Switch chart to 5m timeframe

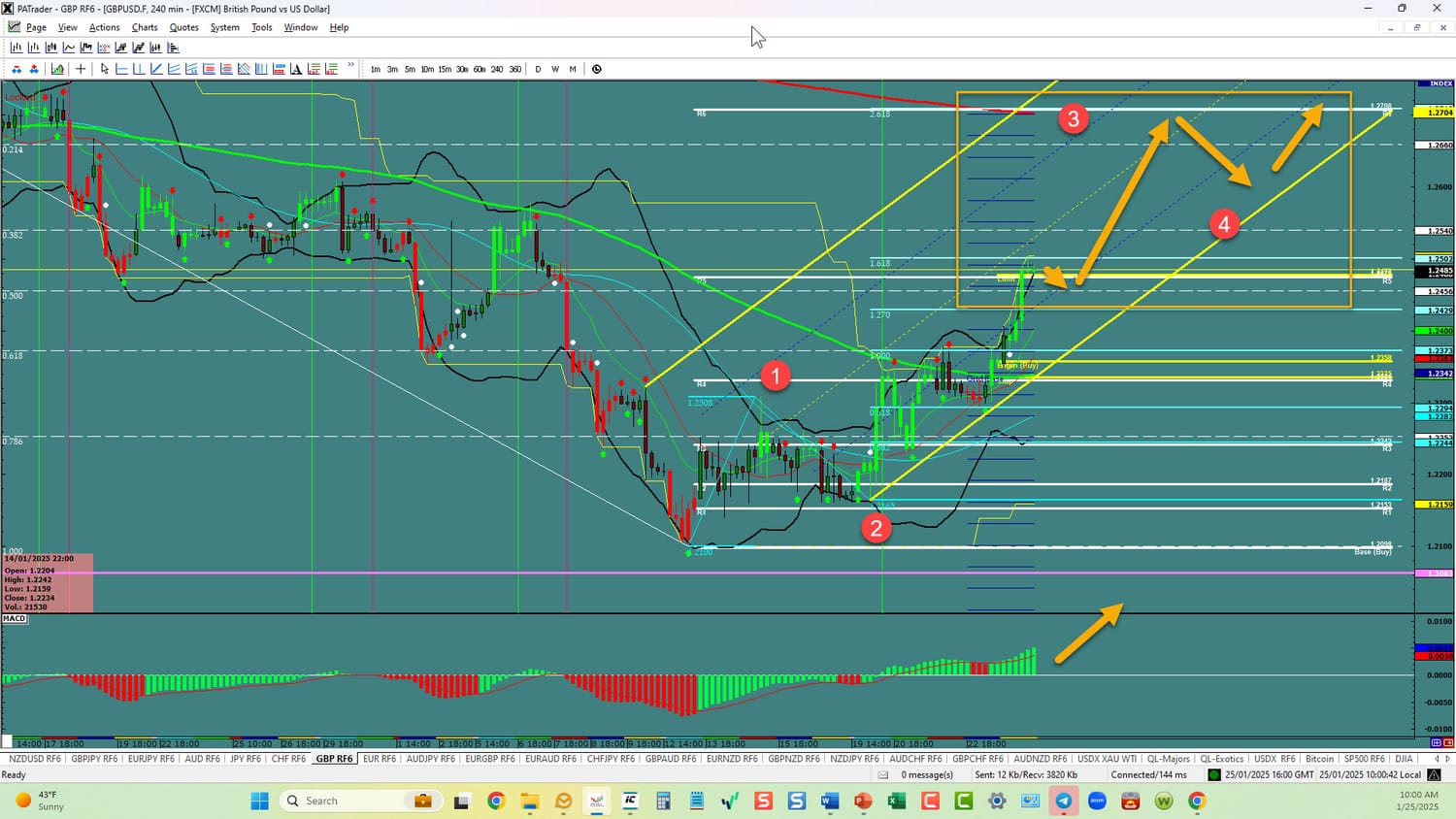pyautogui.click(x=410, y=69)
